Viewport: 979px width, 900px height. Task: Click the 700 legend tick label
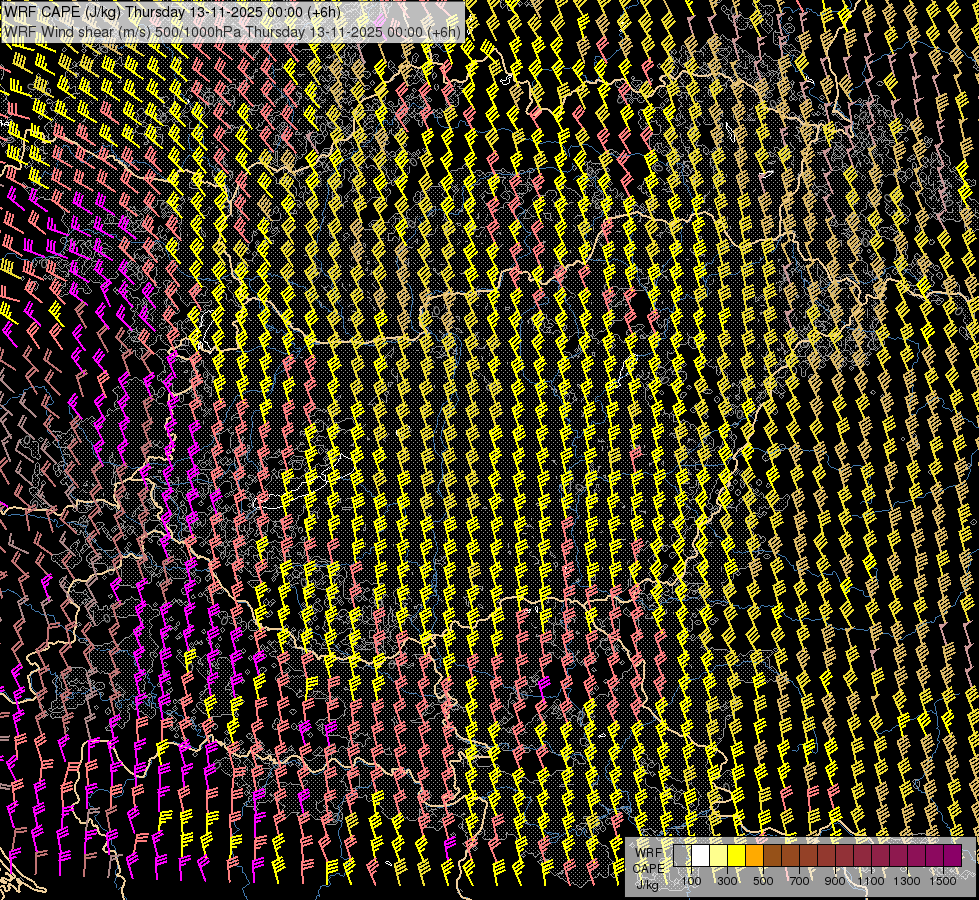pyautogui.click(x=799, y=881)
